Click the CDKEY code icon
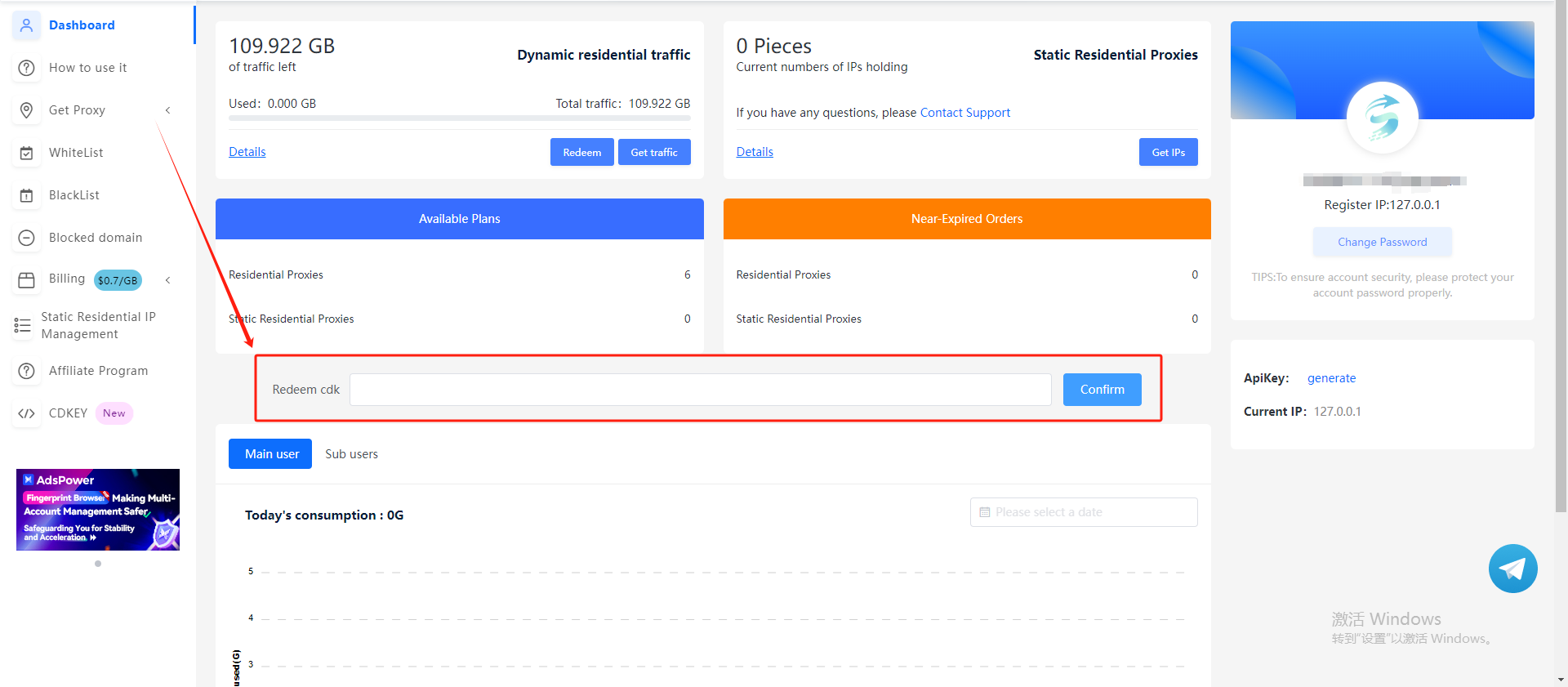 coord(26,413)
